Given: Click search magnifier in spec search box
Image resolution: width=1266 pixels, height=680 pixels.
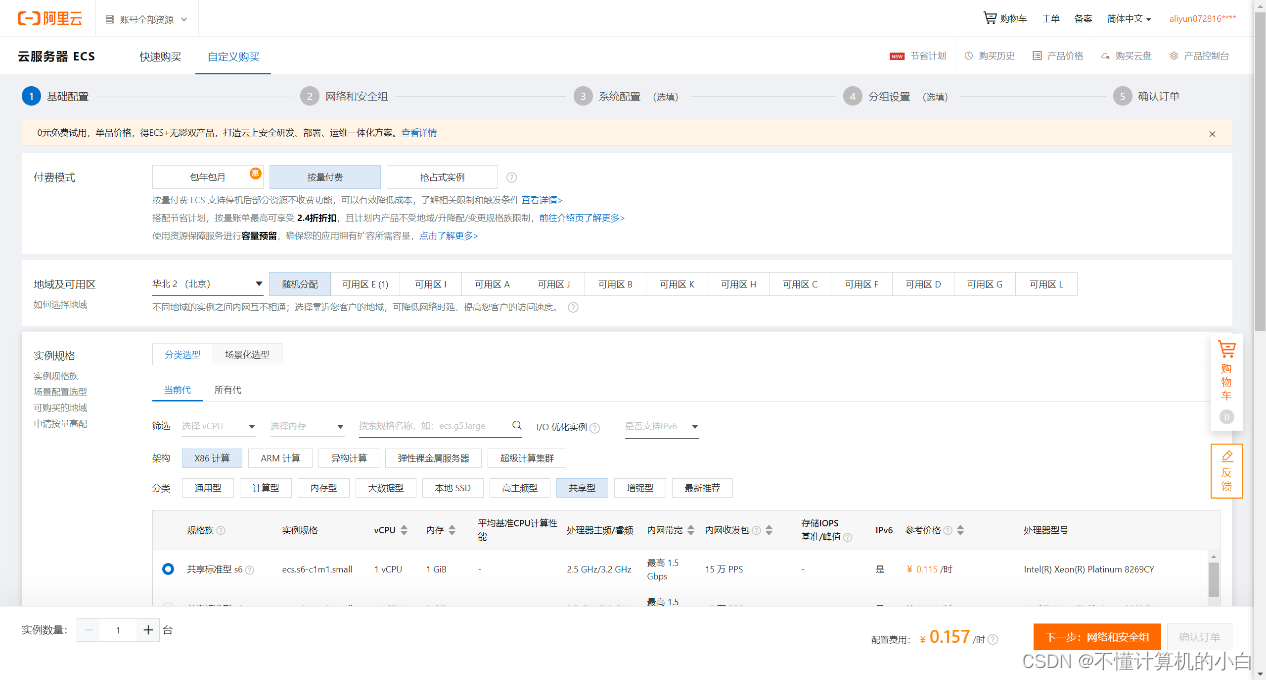Looking at the screenshot, I should (x=516, y=425).
